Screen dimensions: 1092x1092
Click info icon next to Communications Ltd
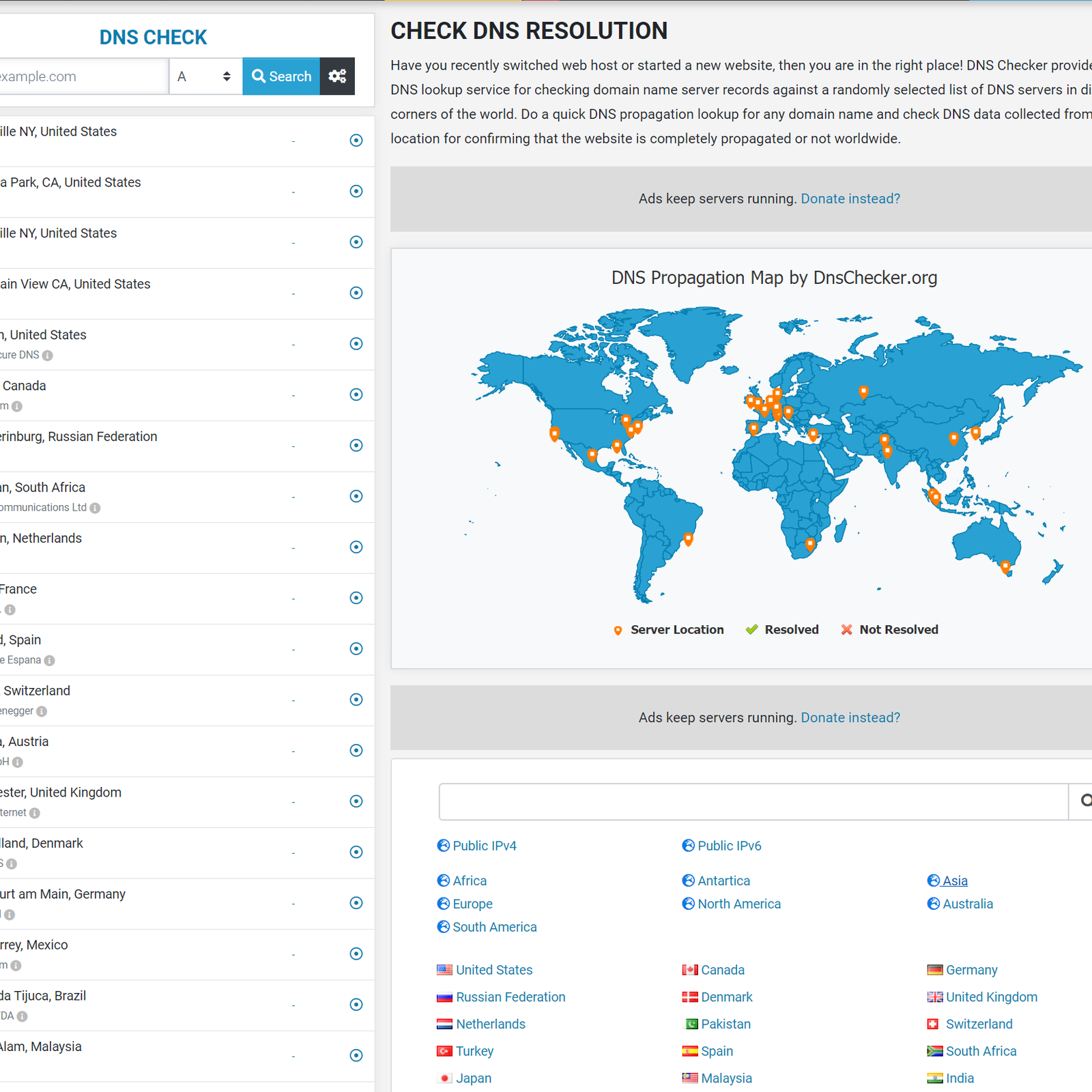pyautogui.click(x=95, y=508)
